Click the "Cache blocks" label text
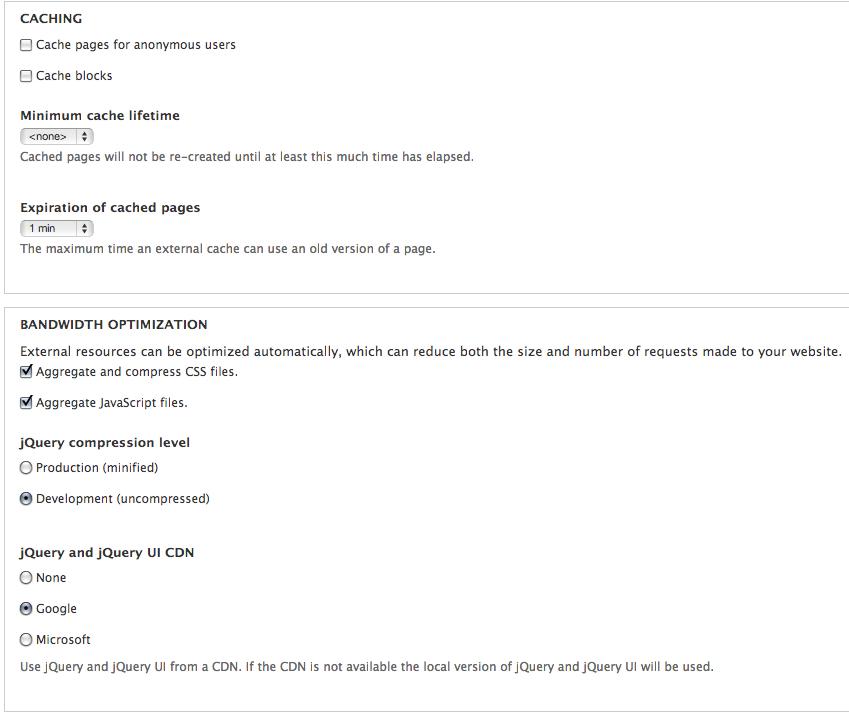 [74, 76]
